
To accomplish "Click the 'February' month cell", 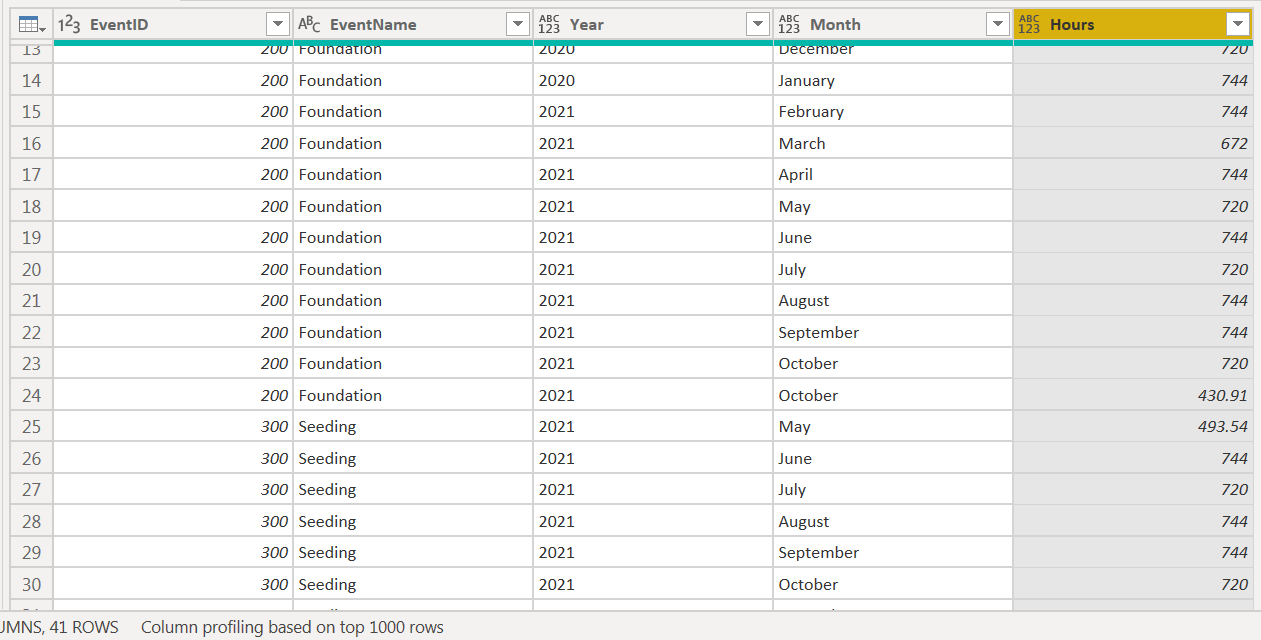I will click(x=893, y=112).
